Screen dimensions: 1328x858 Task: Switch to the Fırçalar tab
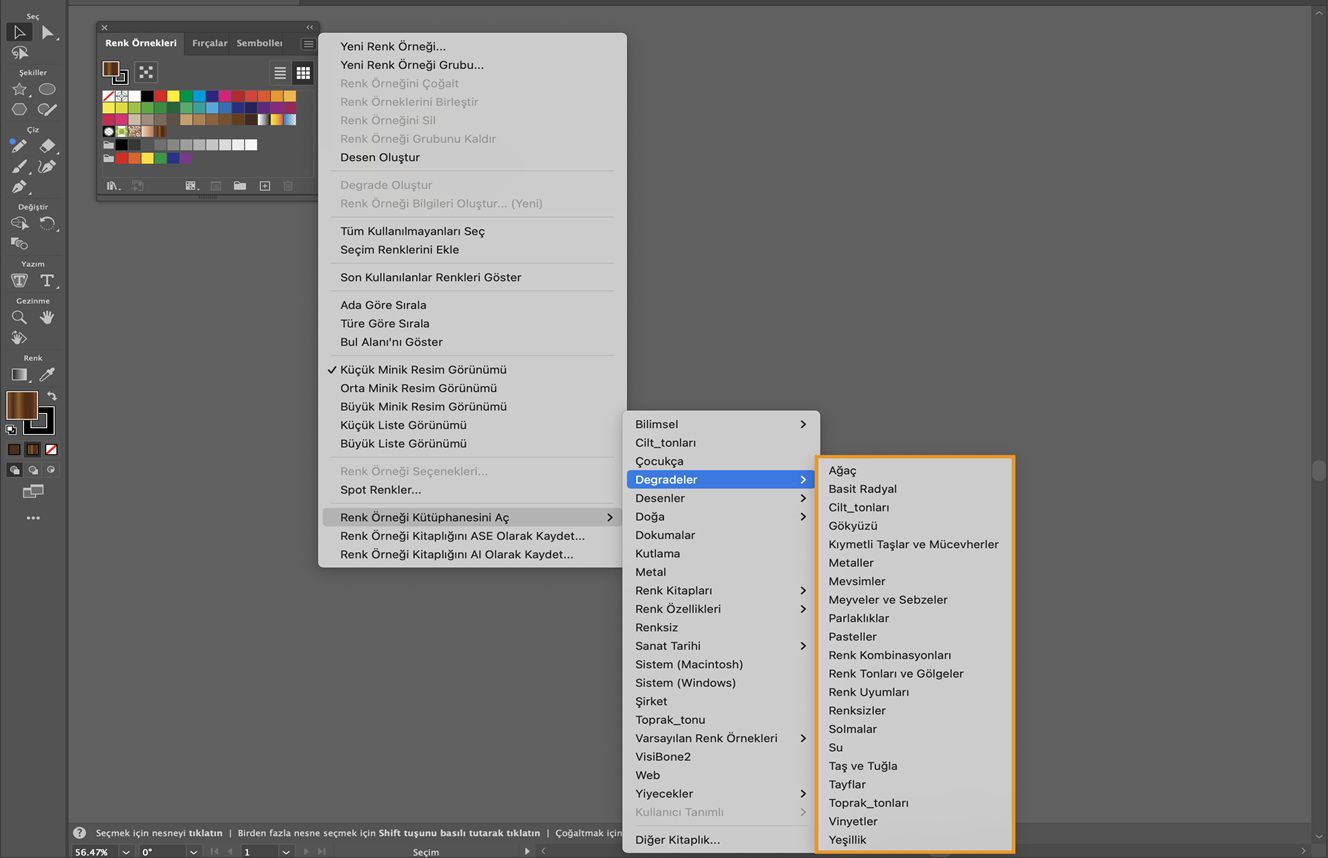(x=210, y=44)
